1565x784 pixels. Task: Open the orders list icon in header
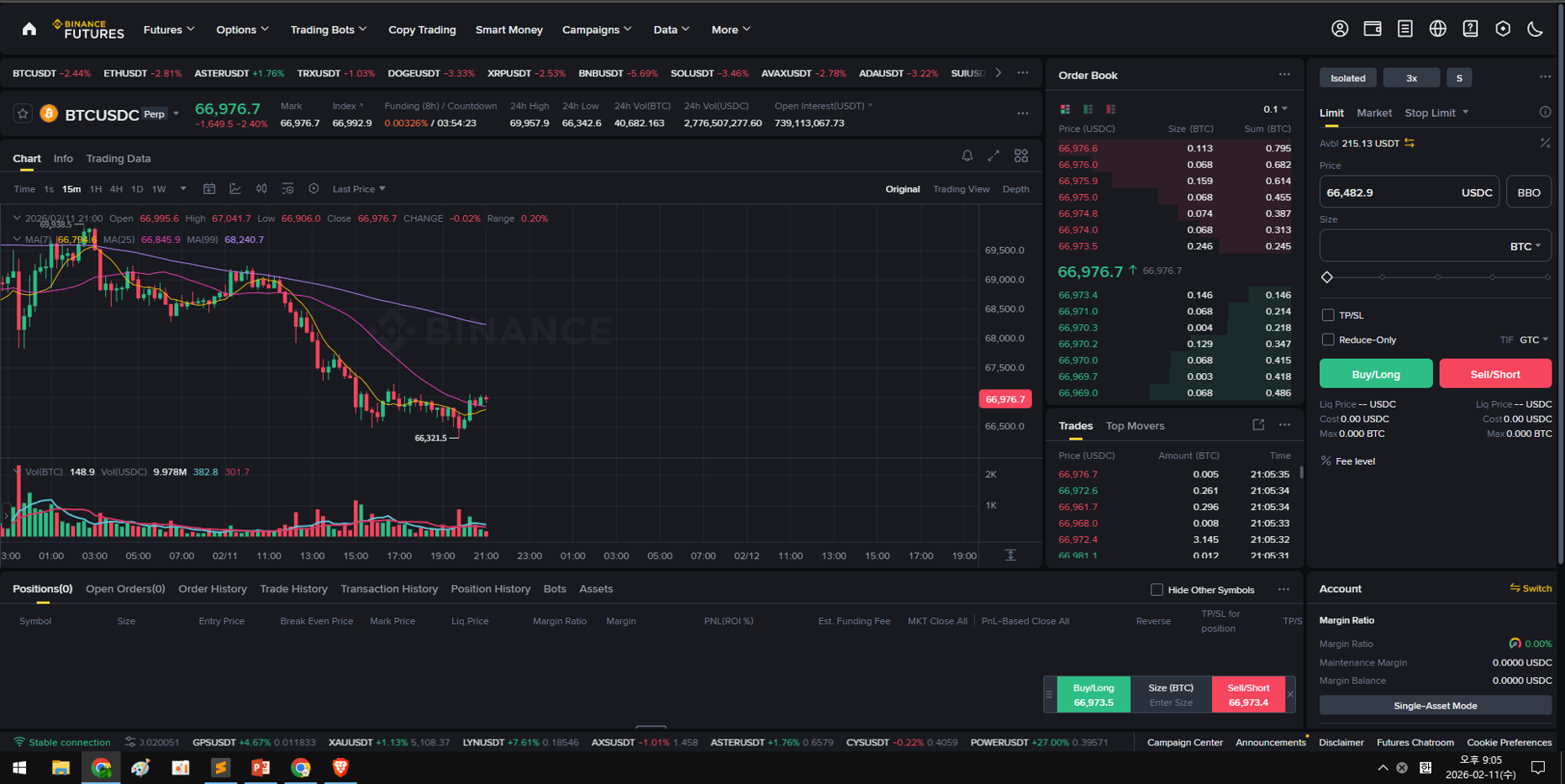tap(1405, 29)
